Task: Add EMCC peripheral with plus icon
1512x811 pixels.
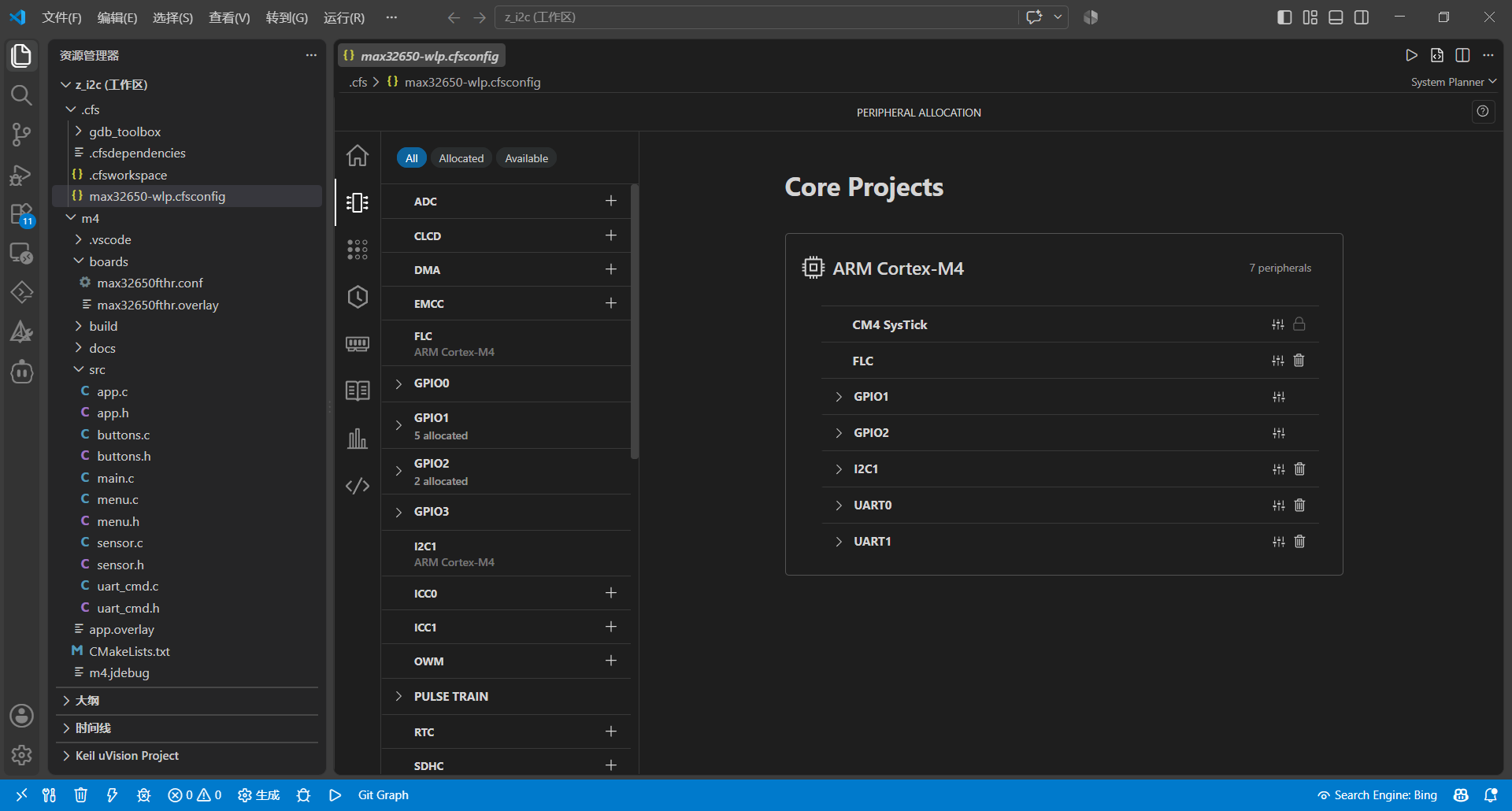Action: pos(611,303)
